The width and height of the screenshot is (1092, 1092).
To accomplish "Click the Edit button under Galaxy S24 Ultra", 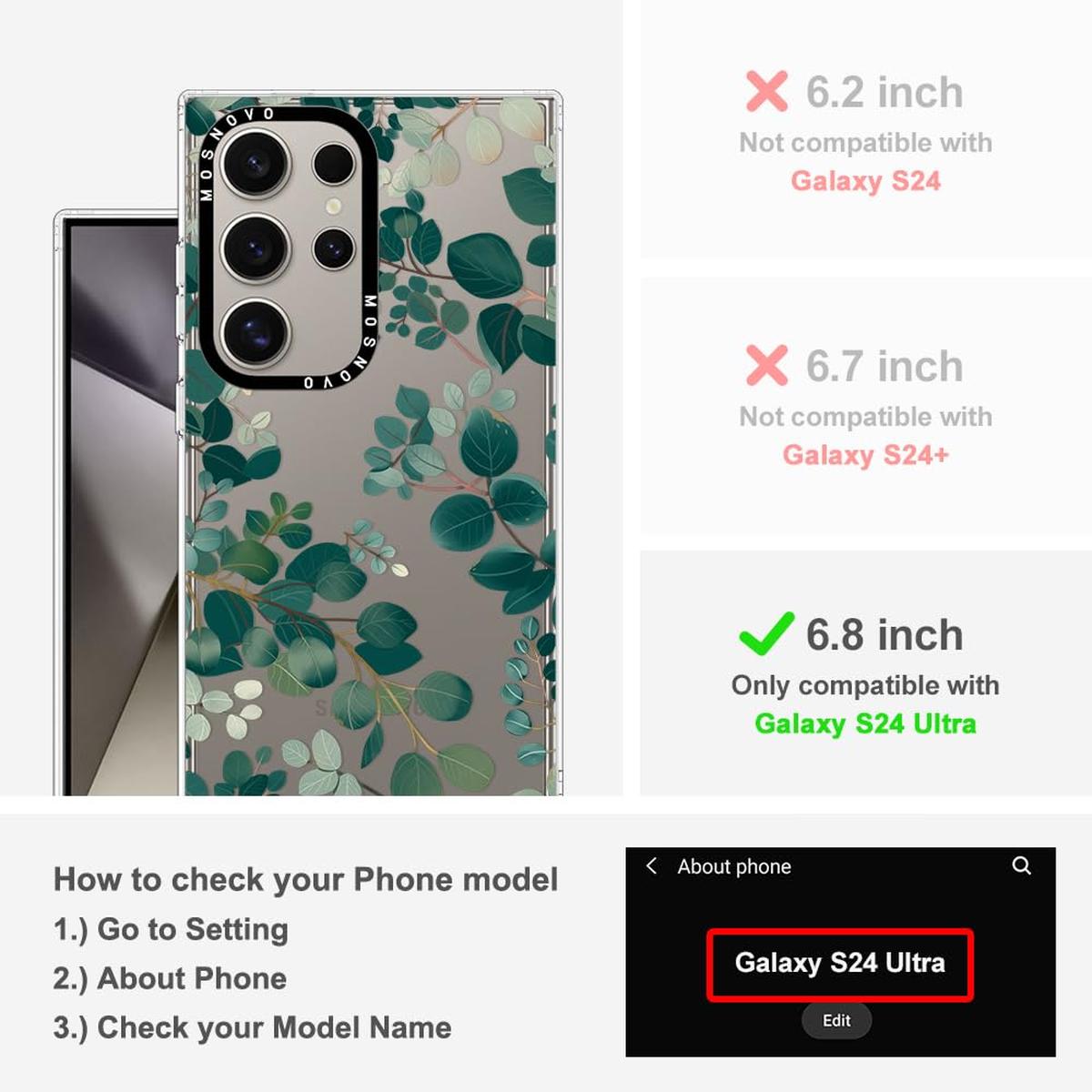I will pos(836,1021).
